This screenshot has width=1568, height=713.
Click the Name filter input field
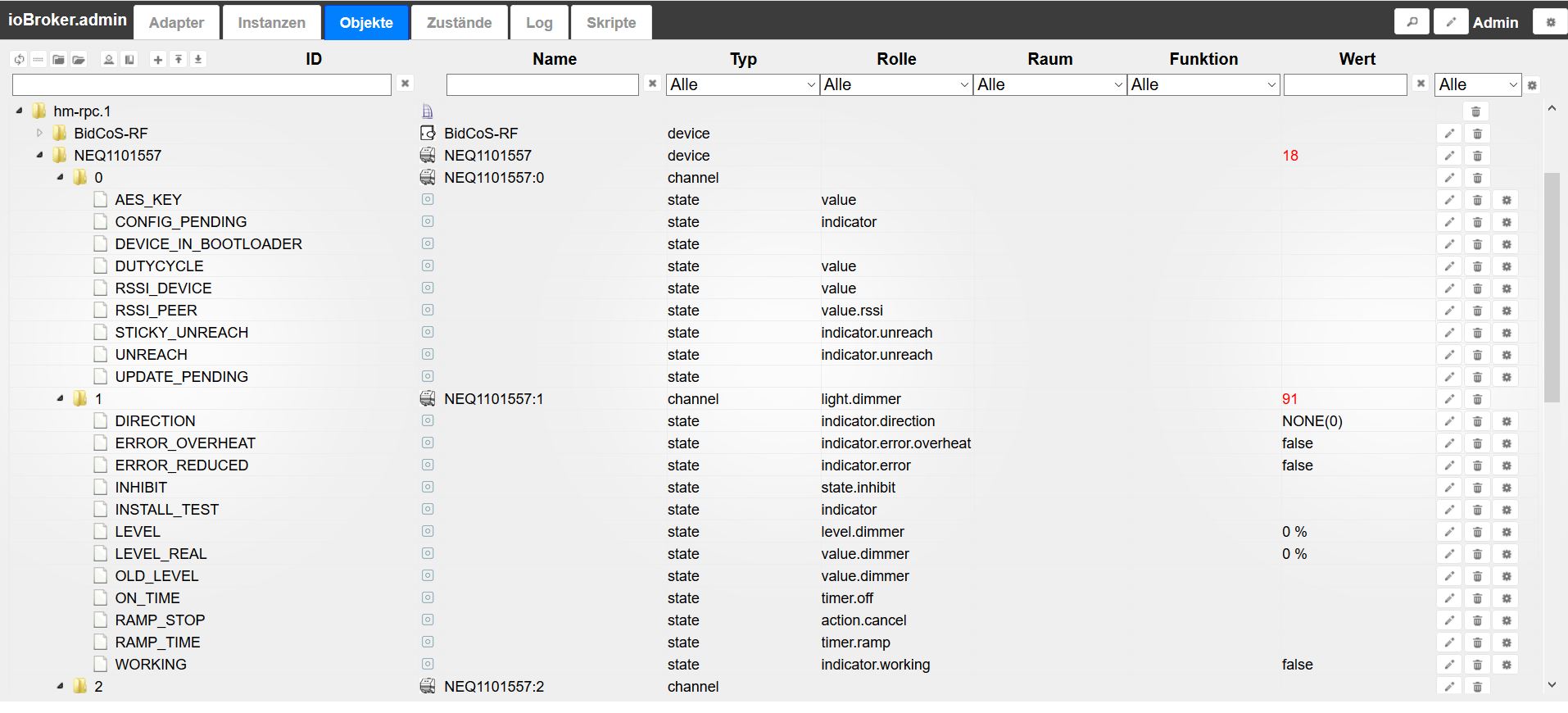542,84
